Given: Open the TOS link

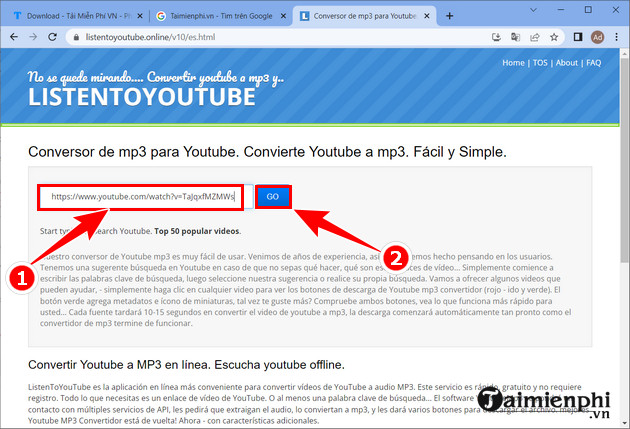Looking at the screenshot, I should (540, 63).
